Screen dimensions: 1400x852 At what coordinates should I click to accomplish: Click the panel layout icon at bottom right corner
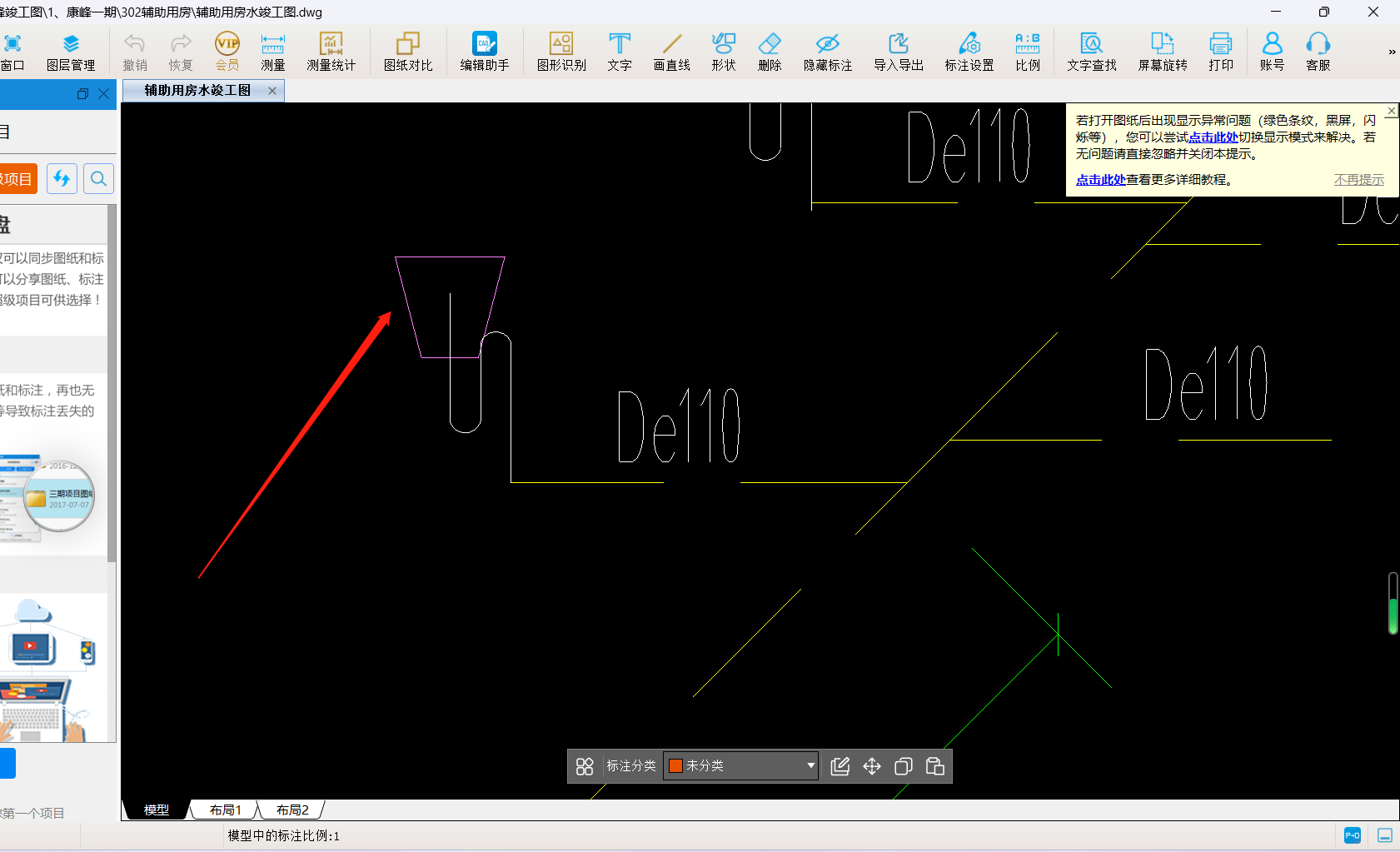pos(1385,835)
